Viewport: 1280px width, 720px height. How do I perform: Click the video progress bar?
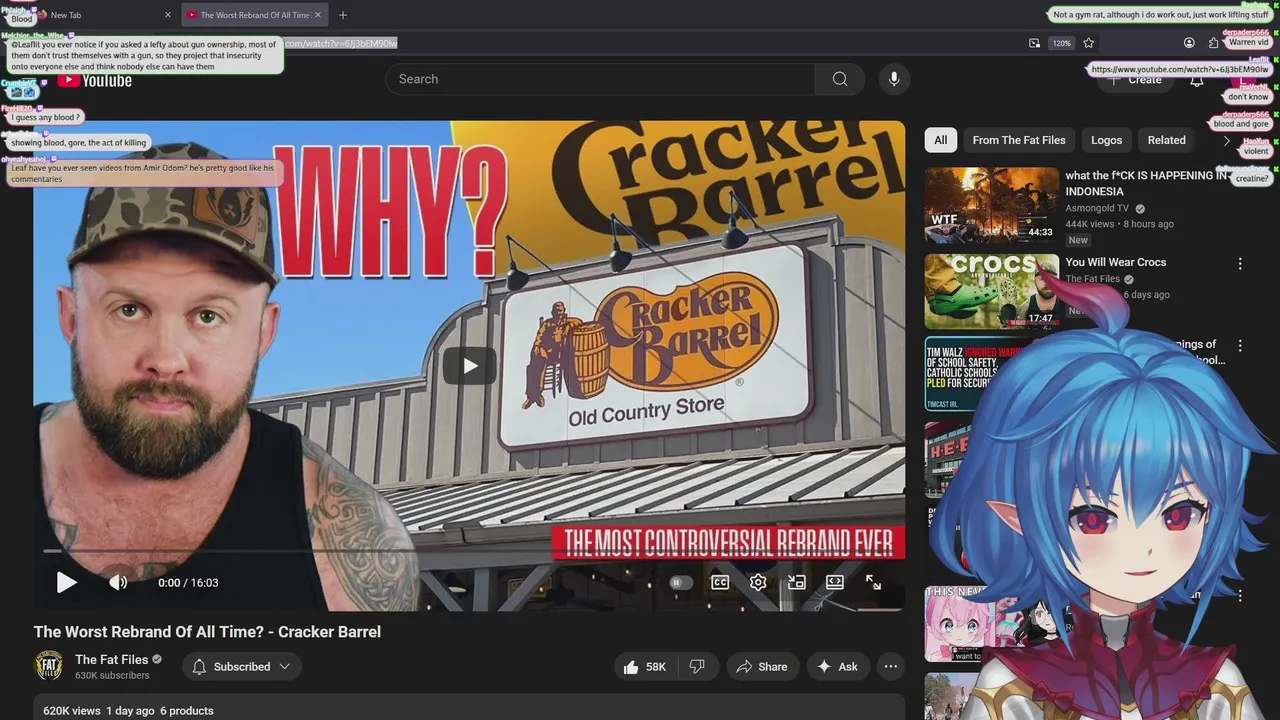(469, 551)
